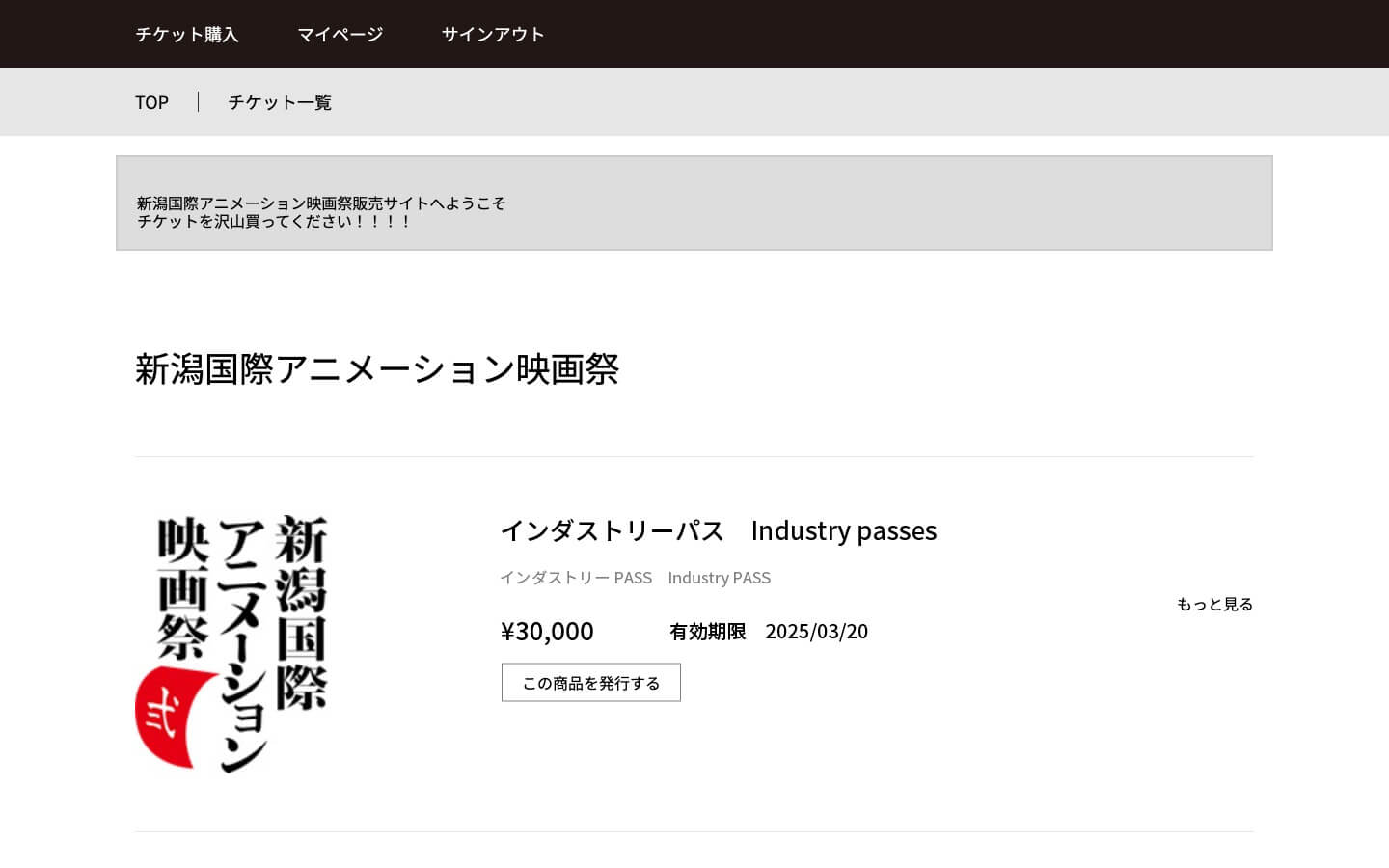Open the インダストリーパス Industry passes title

pyautogui.click(x=718, y=530)
